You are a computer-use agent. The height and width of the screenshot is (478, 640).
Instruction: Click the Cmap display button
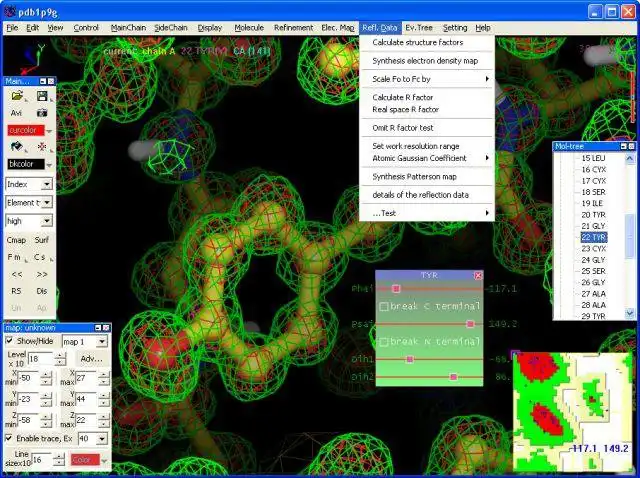17,240
